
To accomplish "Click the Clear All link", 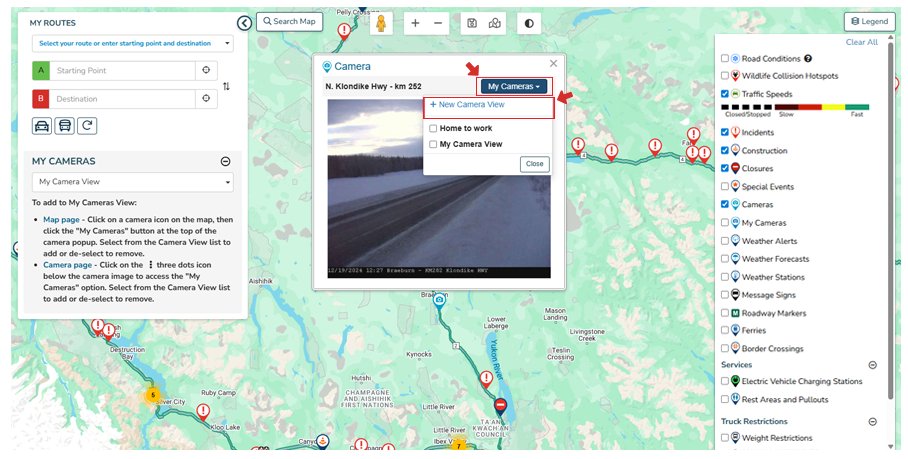I will pos(861,43).
